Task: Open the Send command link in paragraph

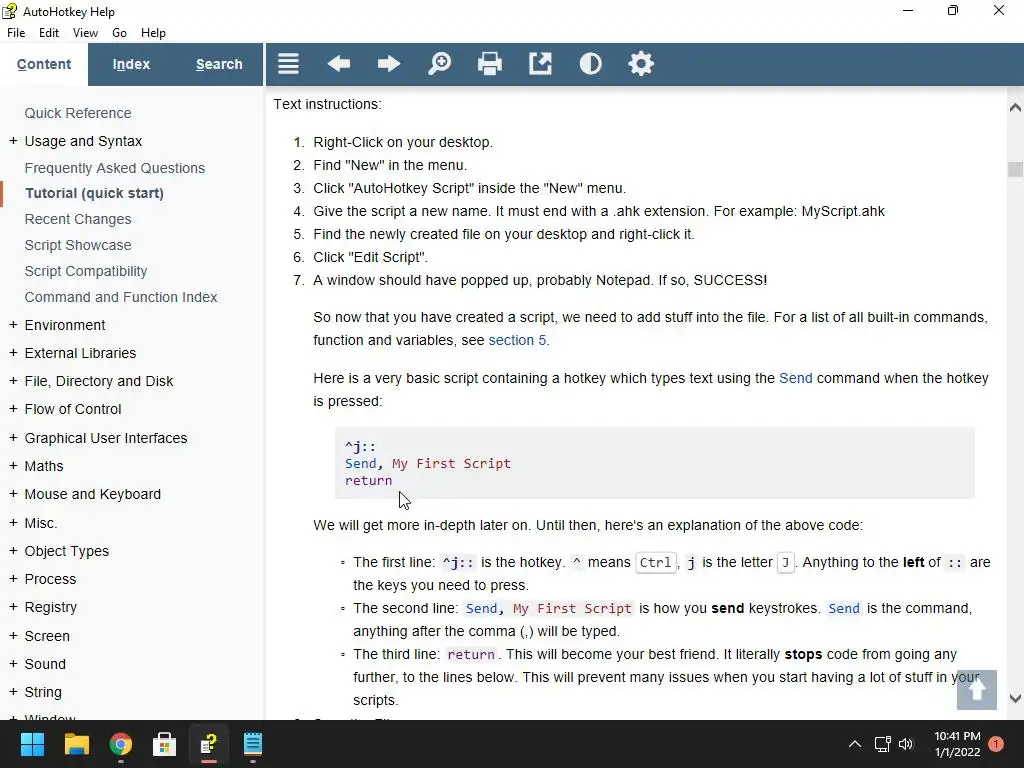Action: [795, 378]
